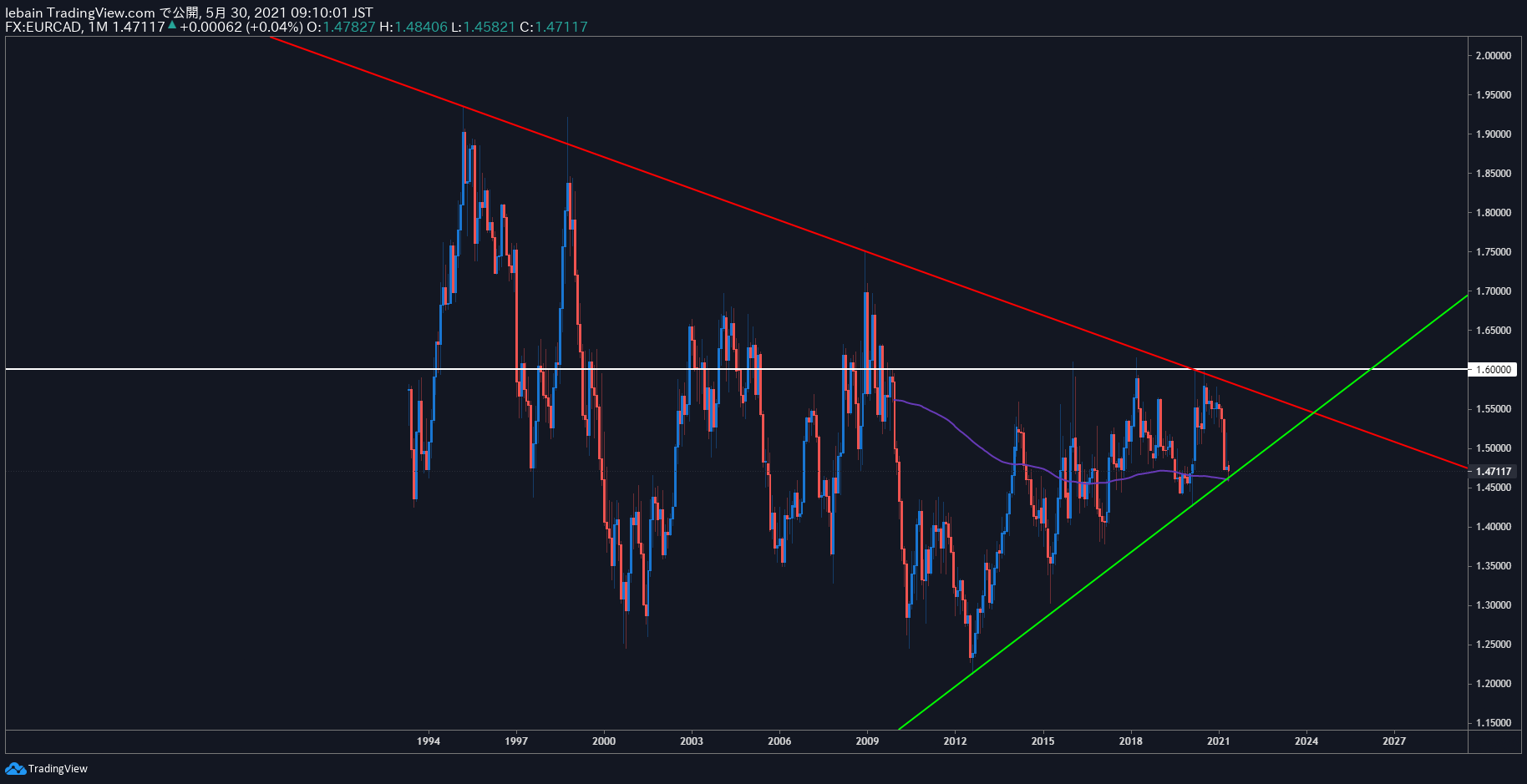Click the FX:EURCAD symbol label
The image size is (1527, 784).
click(x=43, y=27)
